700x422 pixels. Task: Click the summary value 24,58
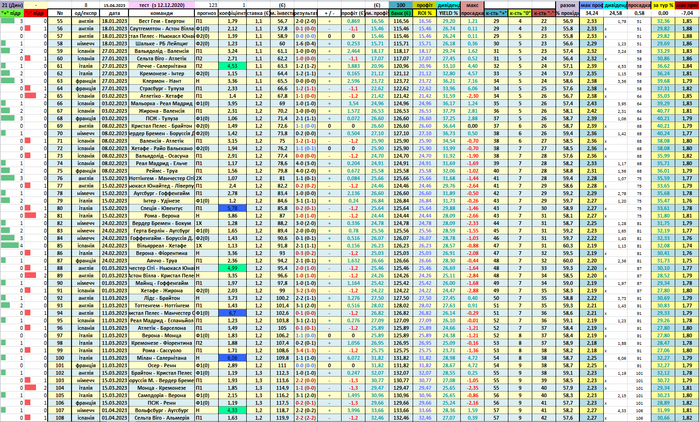(616, 13)
